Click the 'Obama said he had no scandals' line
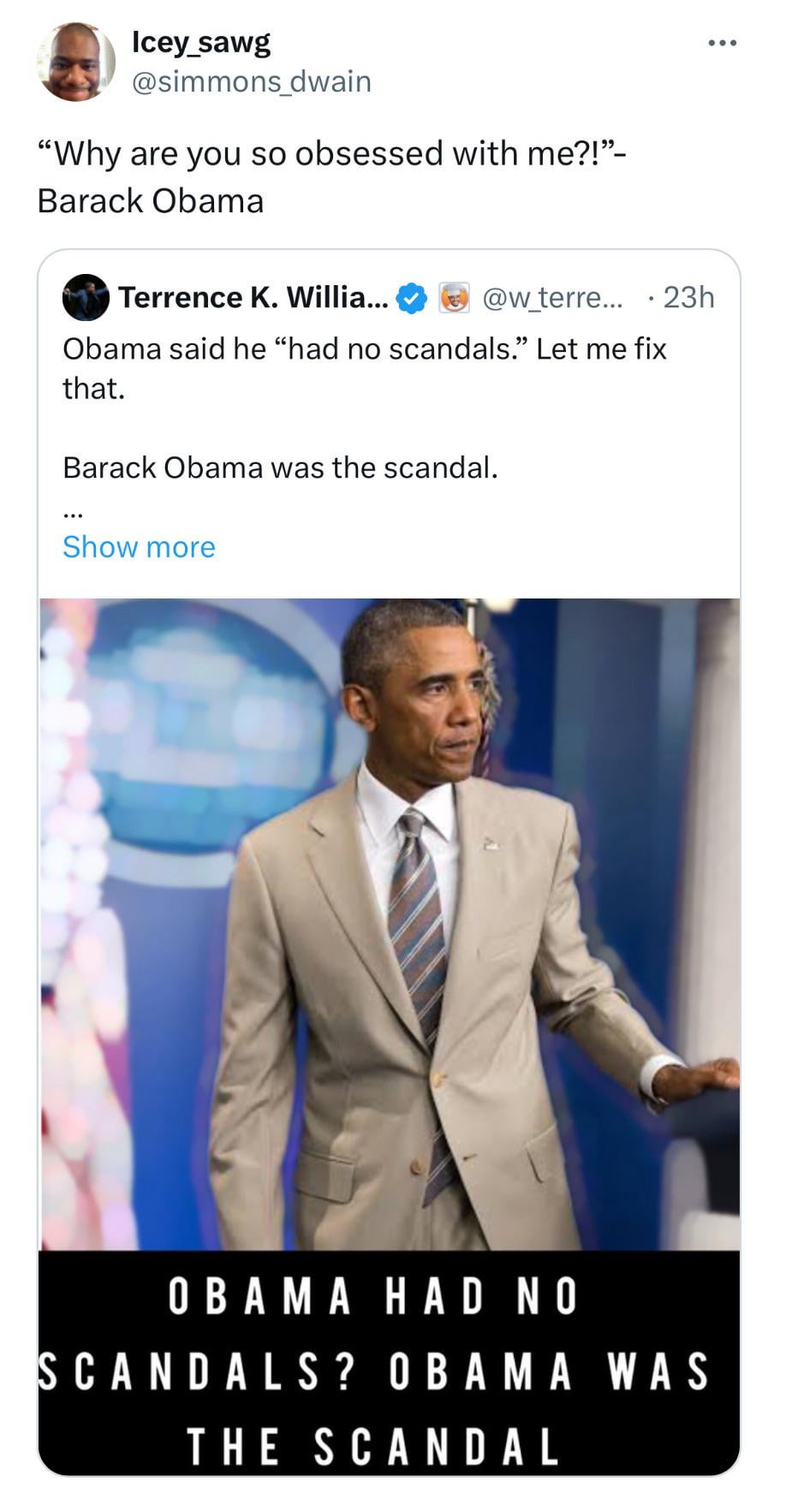This screenshot has height=1512, width=786. click(x=364, y=349)
